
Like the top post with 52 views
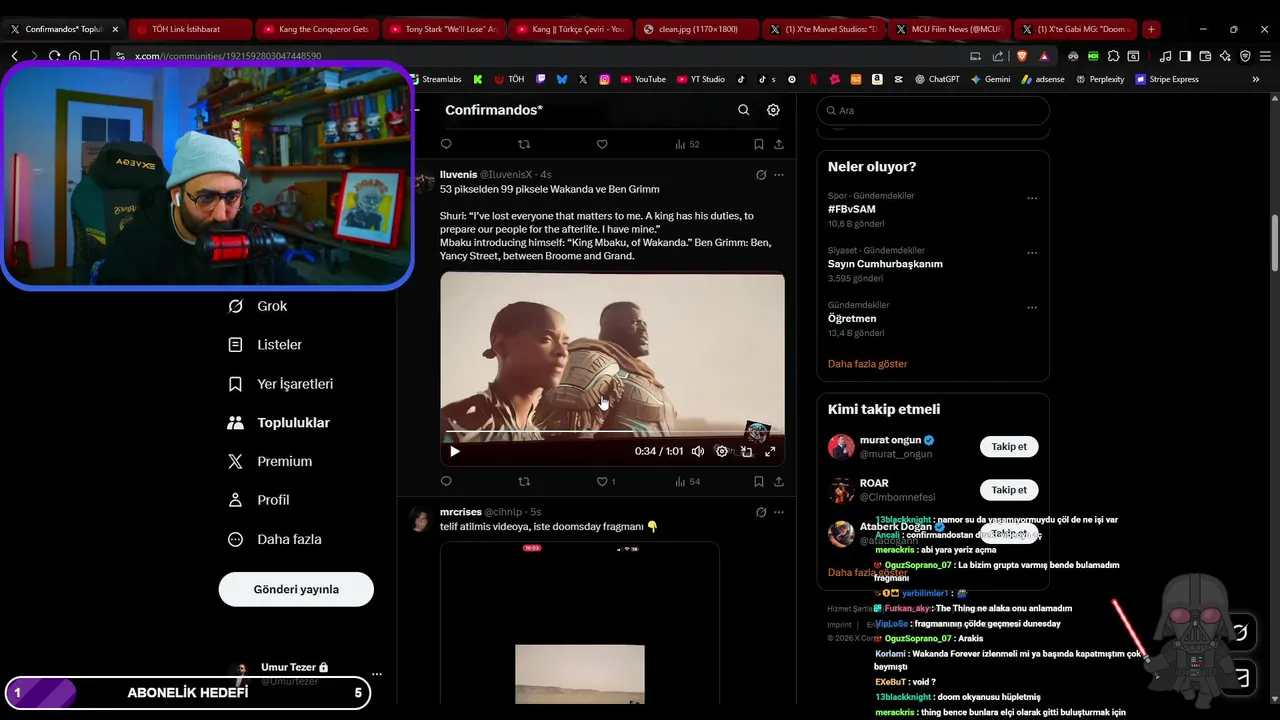(x=602, y=144)
